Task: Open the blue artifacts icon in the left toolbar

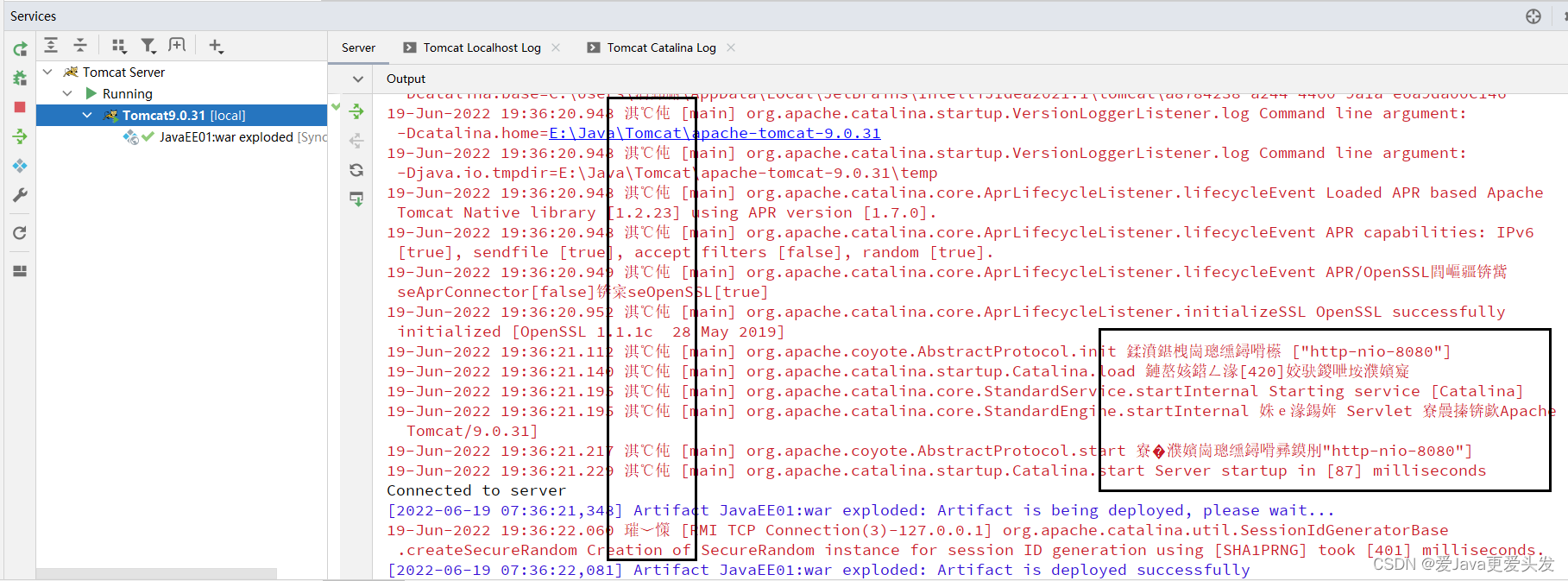Action: [x=20, y=166]
